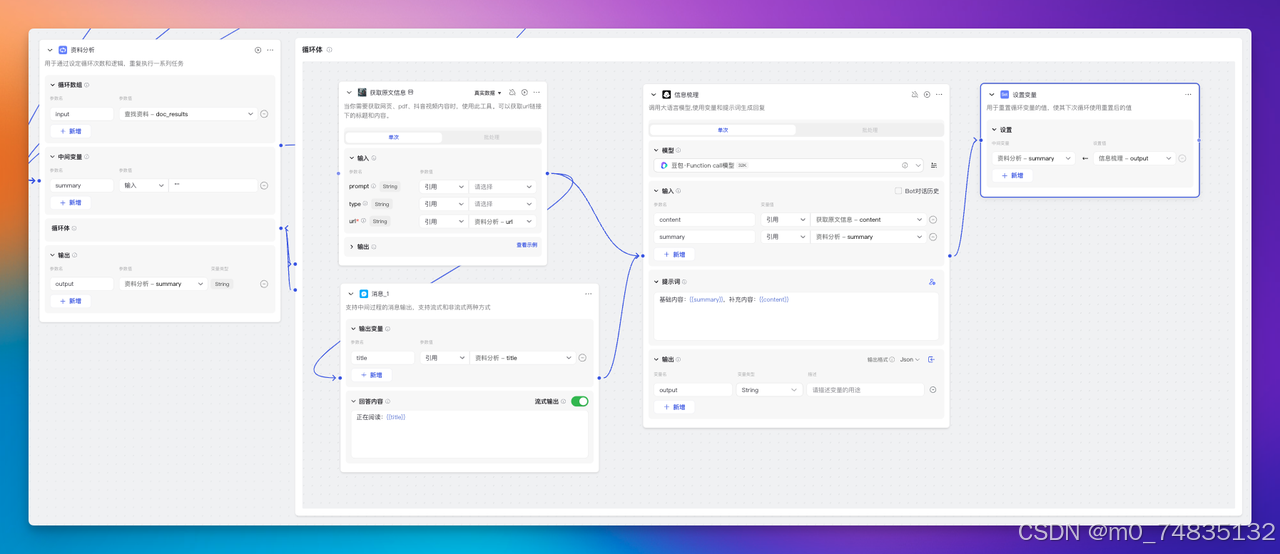Screen dimensions: 1280x554
Task: Click the 获取原文信息 node plugin icon
Action: 362,92
